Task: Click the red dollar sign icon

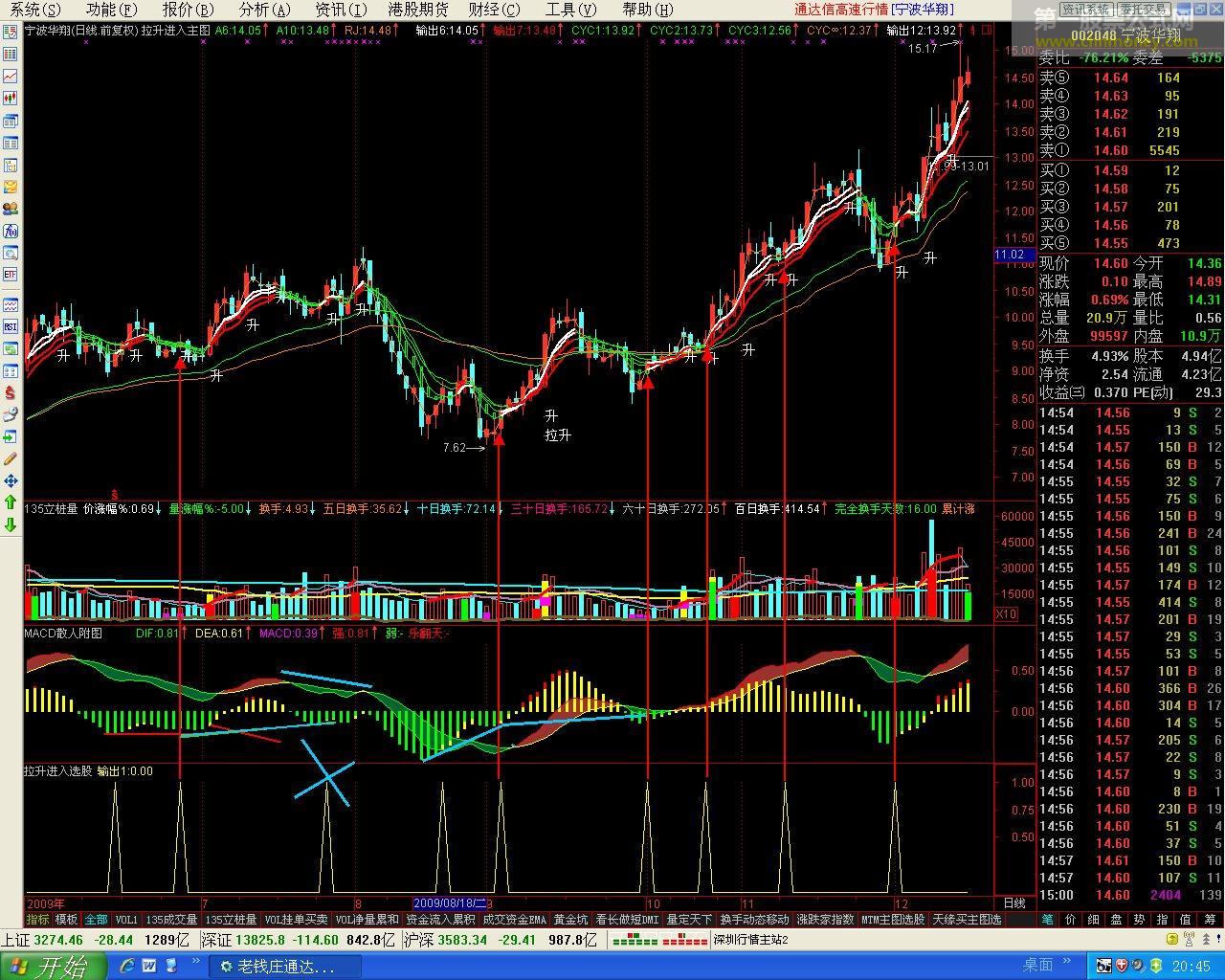Action: tap(11, 392)
